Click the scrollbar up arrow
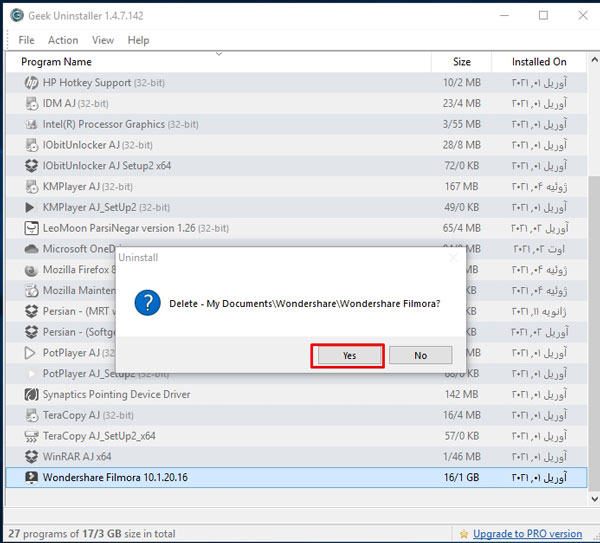 point(594,60)
